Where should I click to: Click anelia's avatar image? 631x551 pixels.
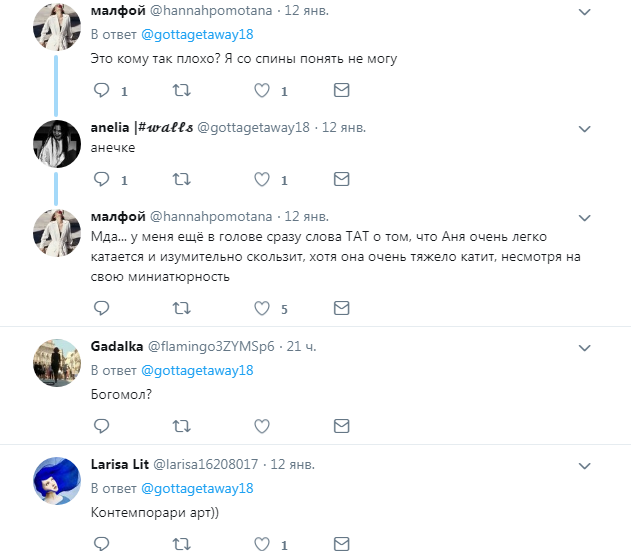click(x=57, y=146)
